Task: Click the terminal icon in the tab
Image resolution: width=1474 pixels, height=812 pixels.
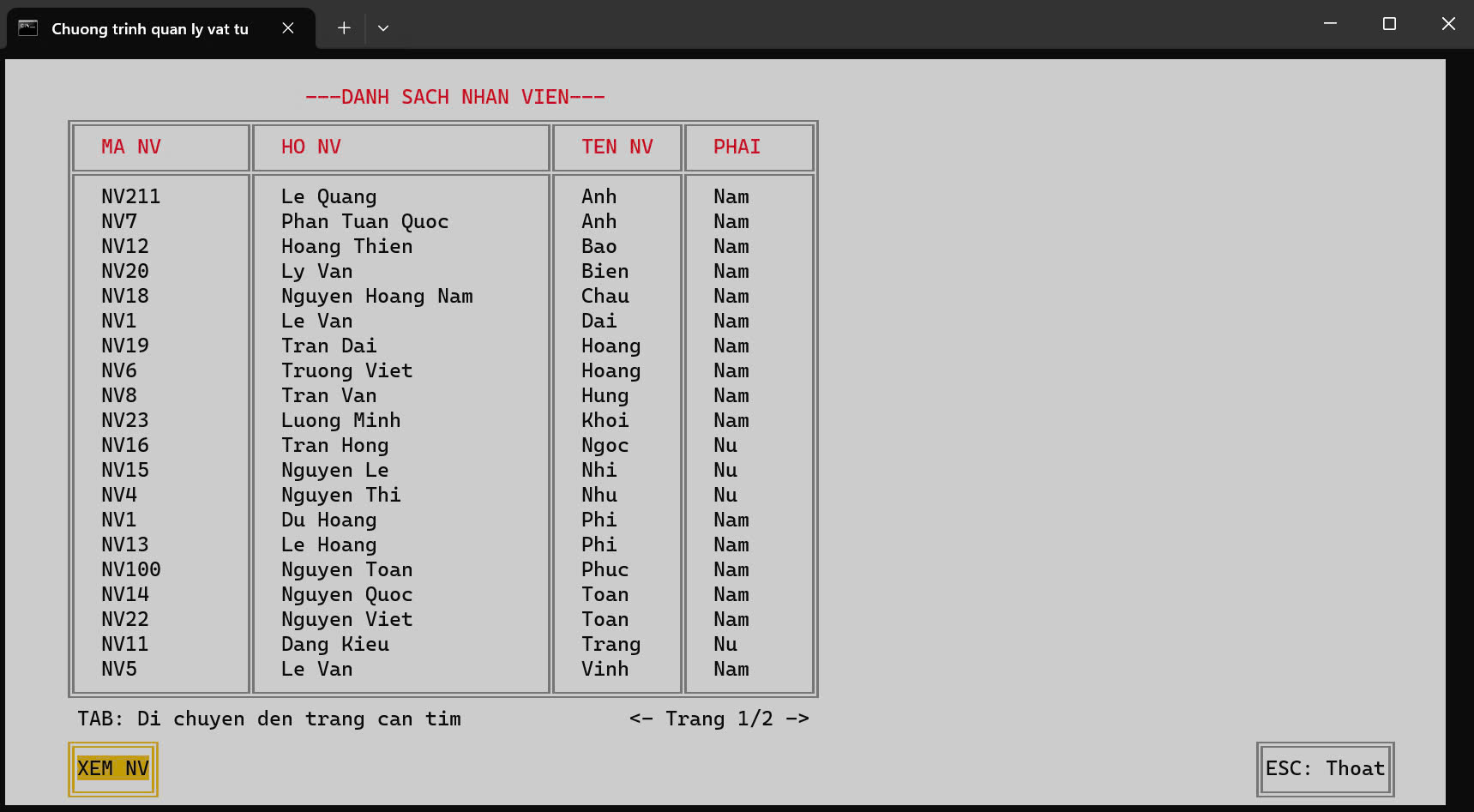Action: coord(28,28)
